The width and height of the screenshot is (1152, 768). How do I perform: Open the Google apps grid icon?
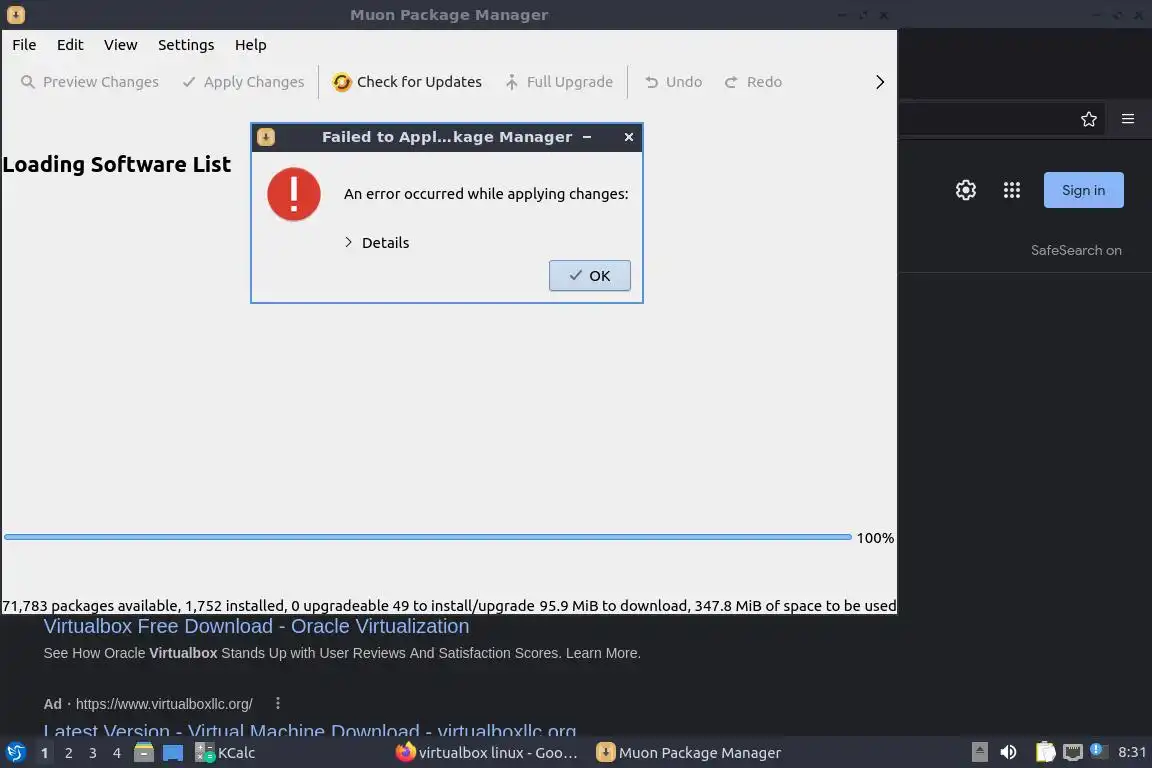(1012, 190)
